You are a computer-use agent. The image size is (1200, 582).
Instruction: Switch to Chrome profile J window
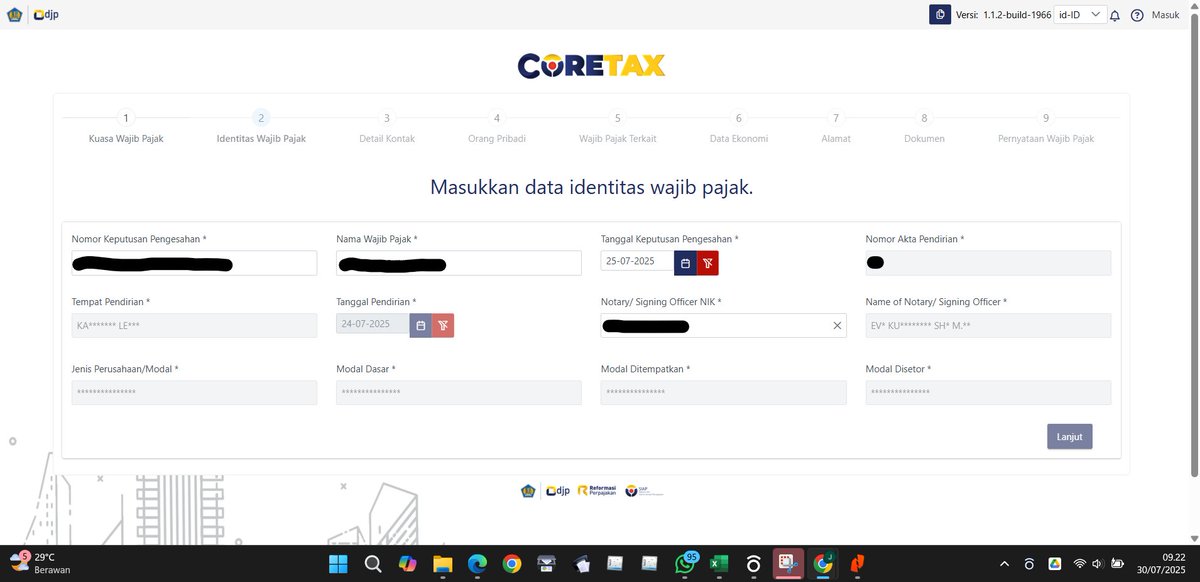point(823,564)
